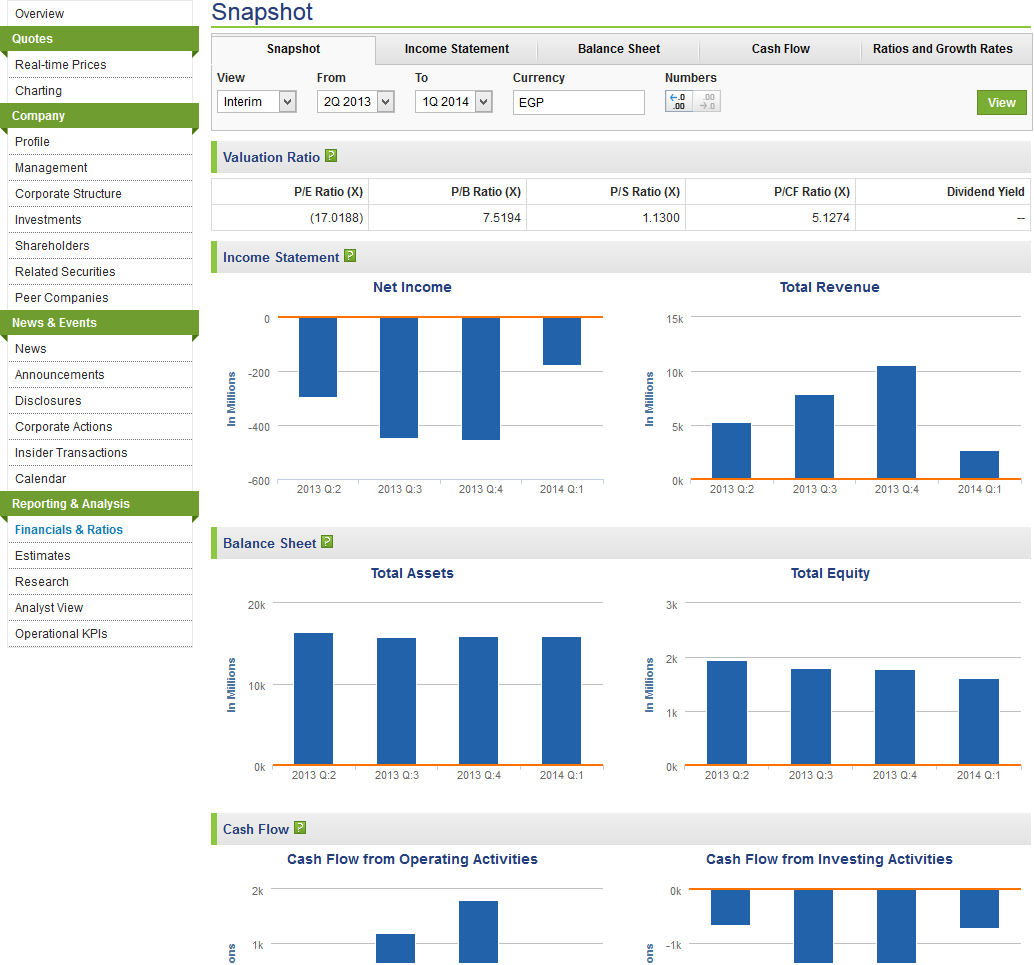
Task: Open the From quarter dropdown
Action: [355, 102]
